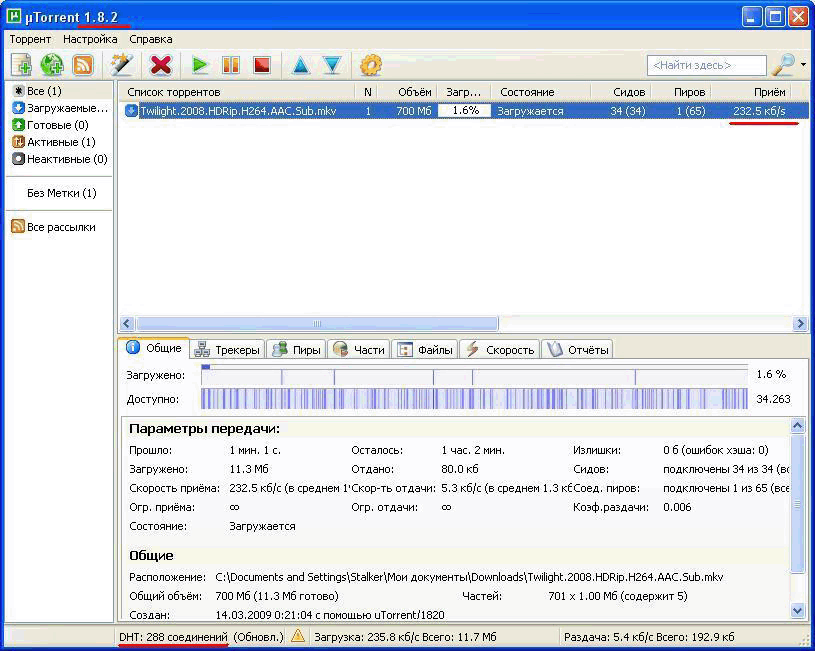
Task: Sort by N column header
Action: pos(367,92)
